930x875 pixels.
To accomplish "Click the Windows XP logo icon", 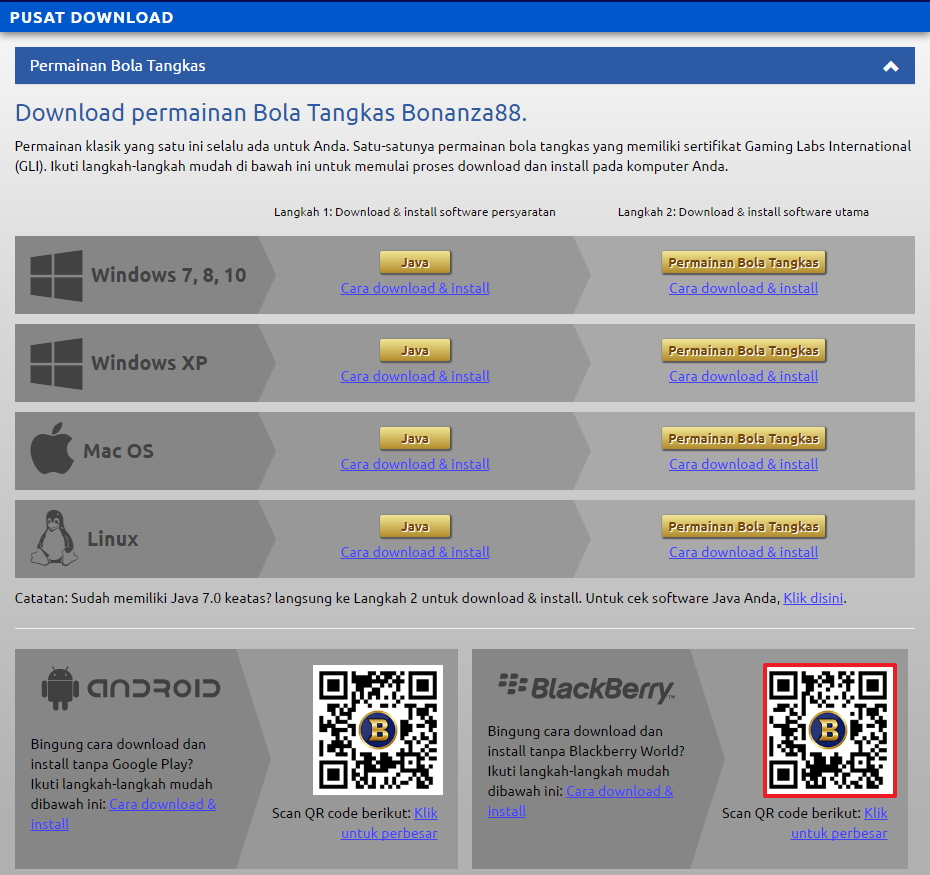I will point(56,364).
